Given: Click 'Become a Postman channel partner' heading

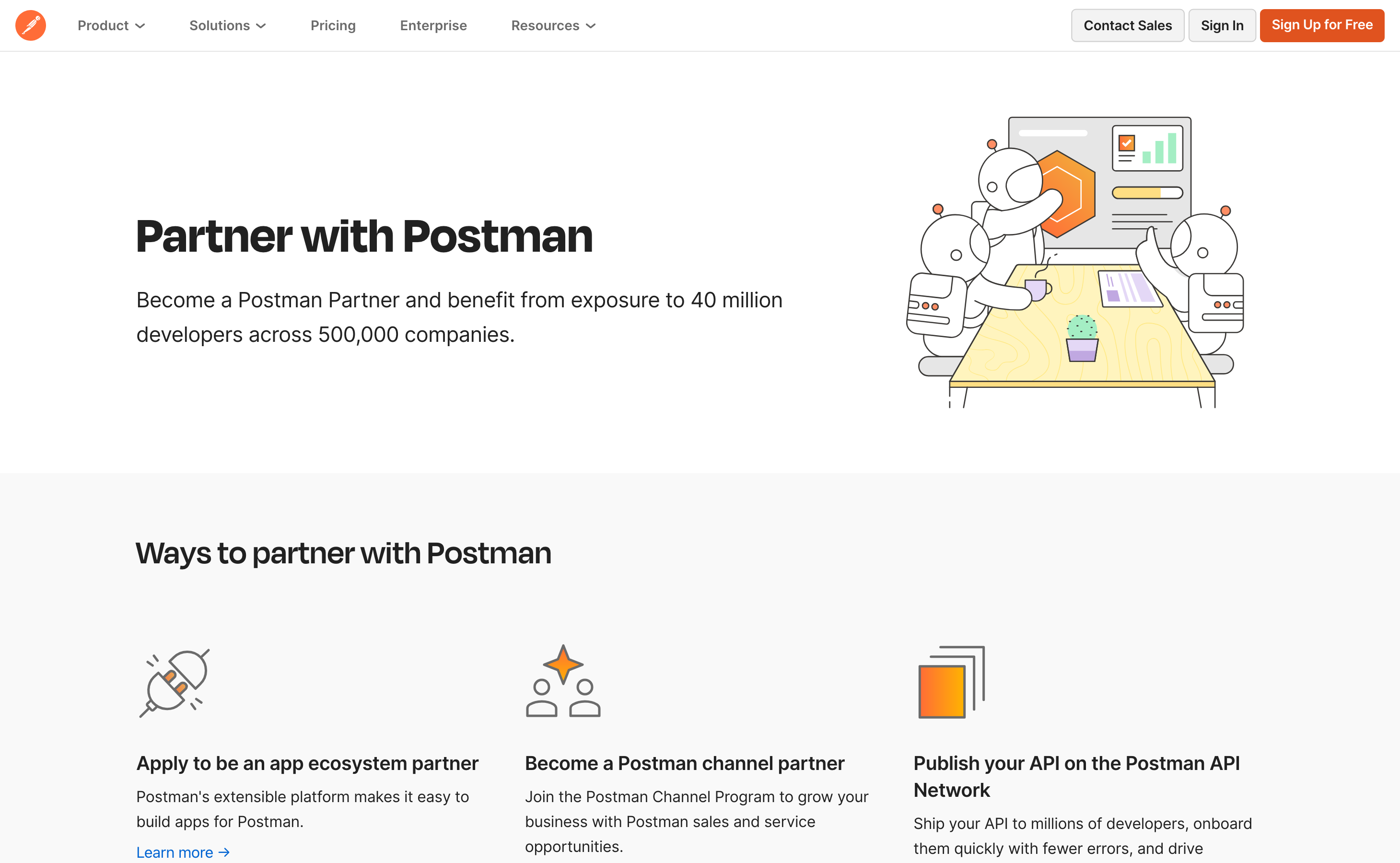Looking at the screenshot, I should pos(684,764).
